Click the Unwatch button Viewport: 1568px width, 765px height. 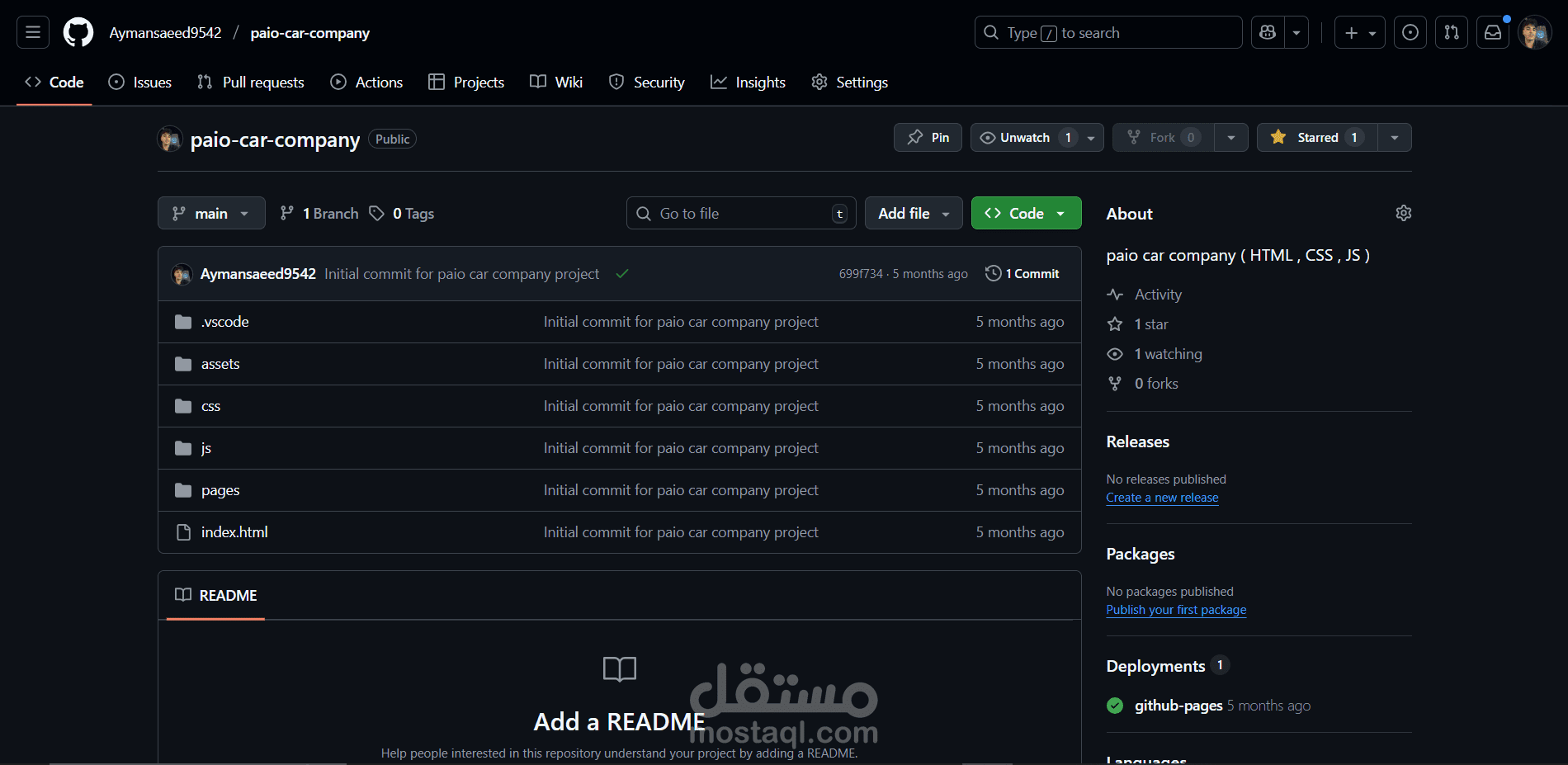(1025, 138)
